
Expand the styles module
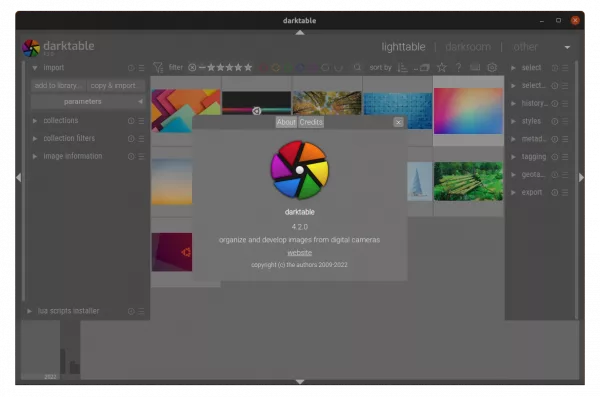(514, 121)
